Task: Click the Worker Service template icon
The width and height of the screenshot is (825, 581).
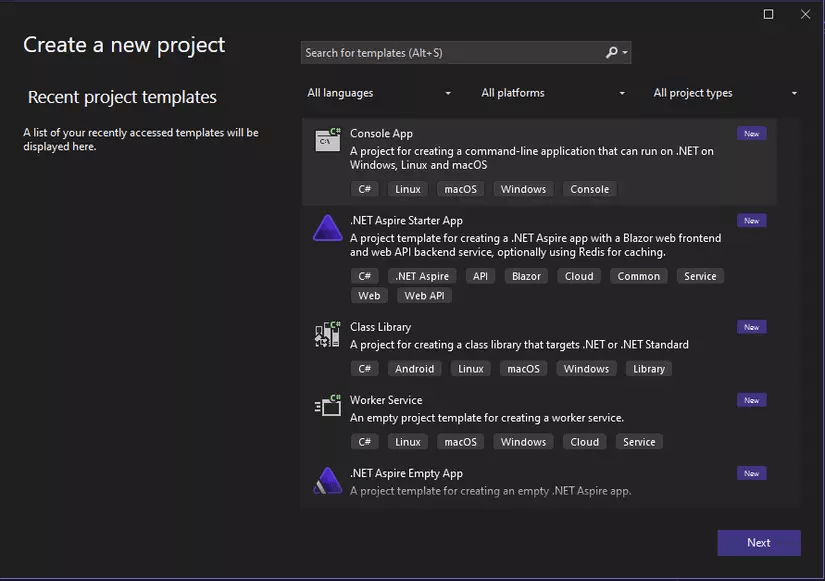Action: pyautogui.click(x=327, y=406)
